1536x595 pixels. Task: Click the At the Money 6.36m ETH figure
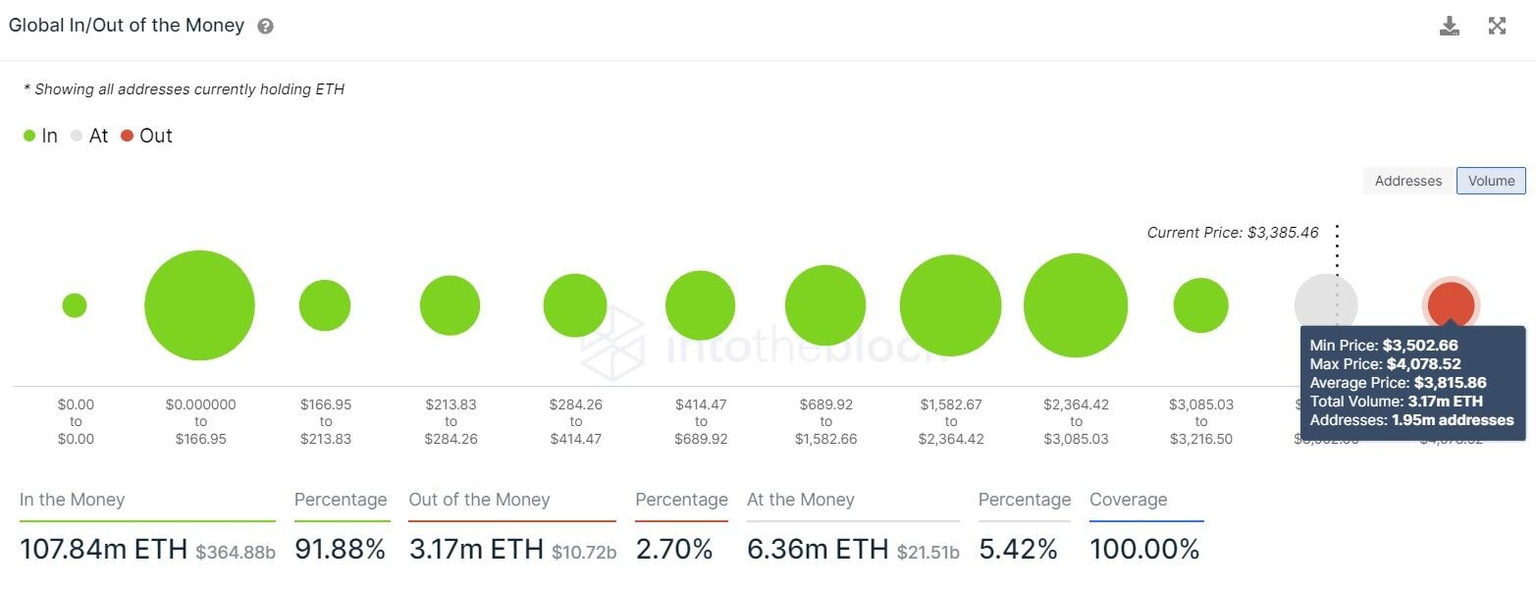815,549
